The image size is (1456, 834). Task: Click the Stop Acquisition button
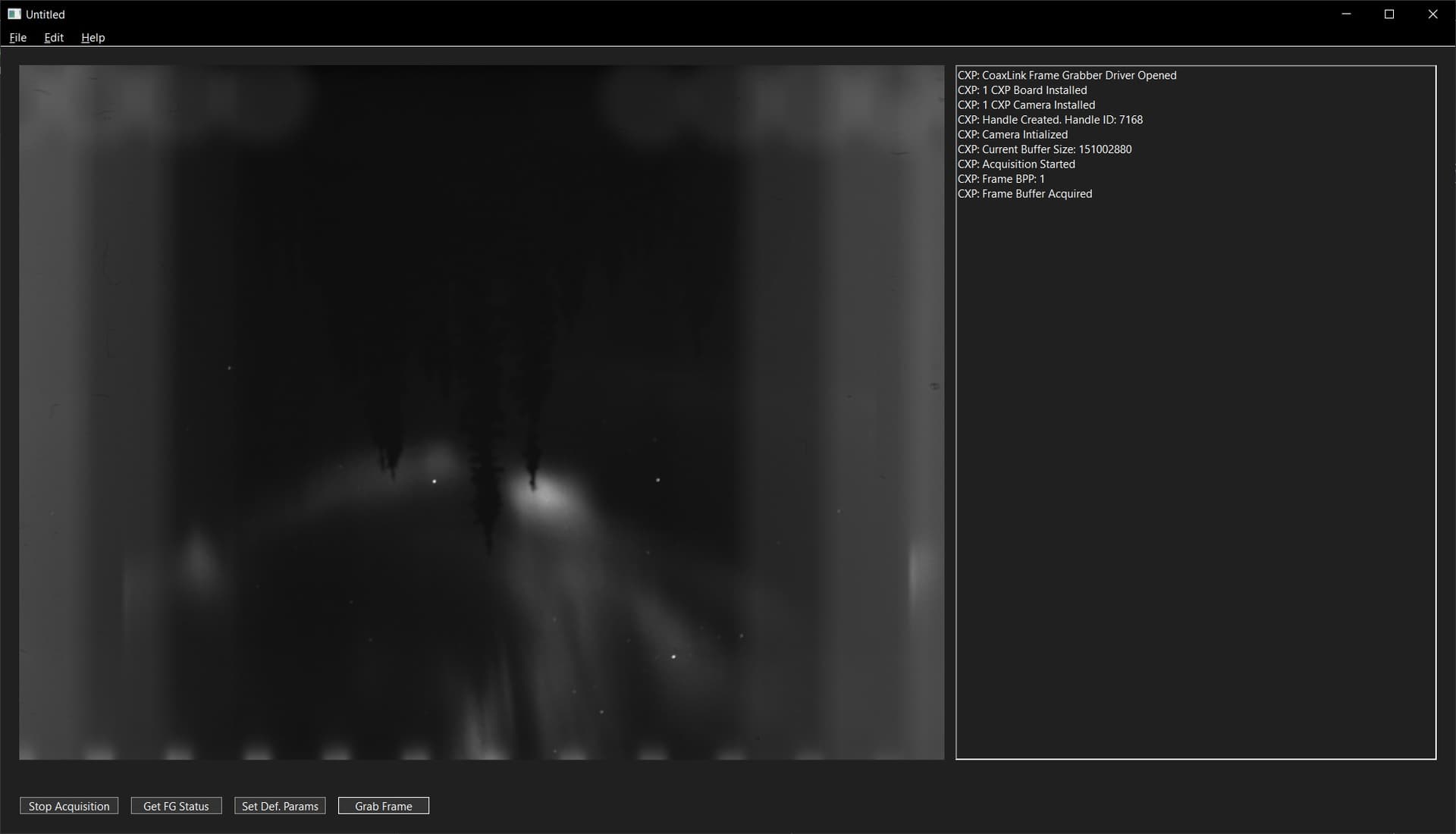[x=69, y=806]
